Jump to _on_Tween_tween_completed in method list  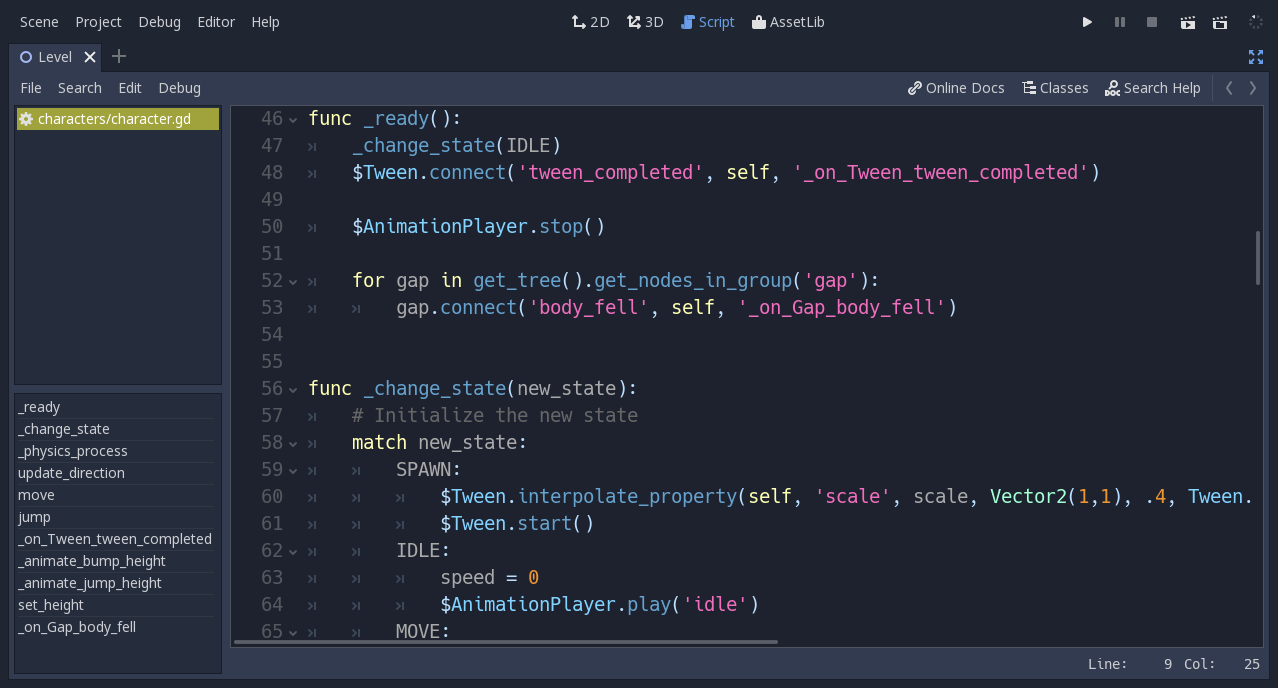point(115,539)
